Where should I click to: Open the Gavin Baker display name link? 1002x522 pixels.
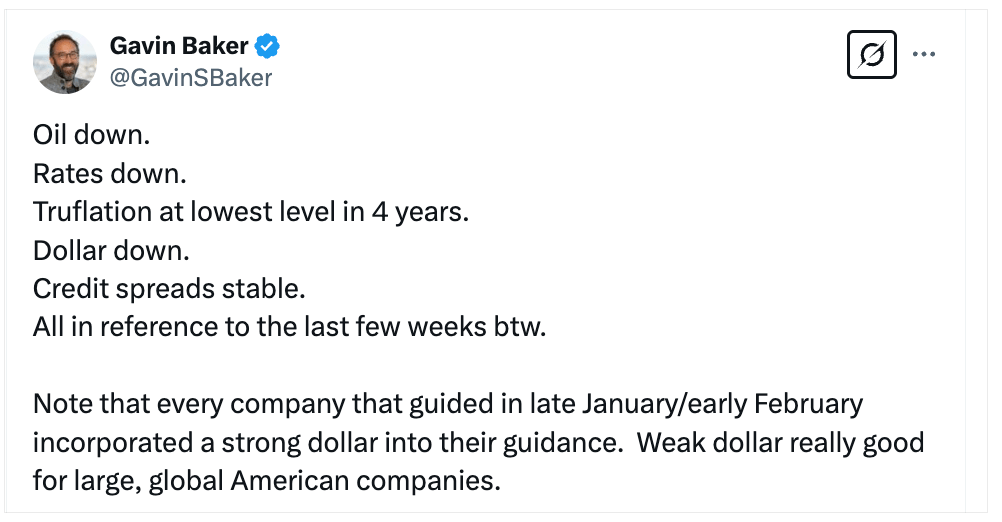pyautogui.click(x=177, y=46)
